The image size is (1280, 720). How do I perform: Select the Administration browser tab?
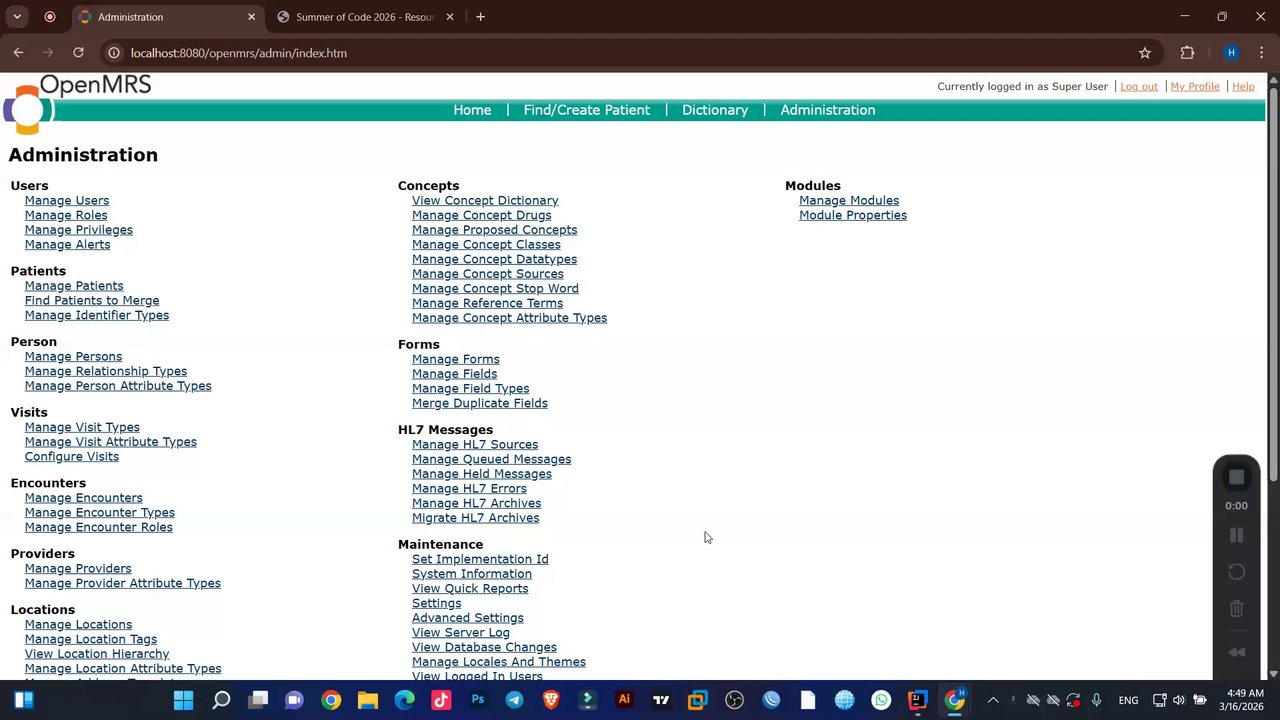166,17
